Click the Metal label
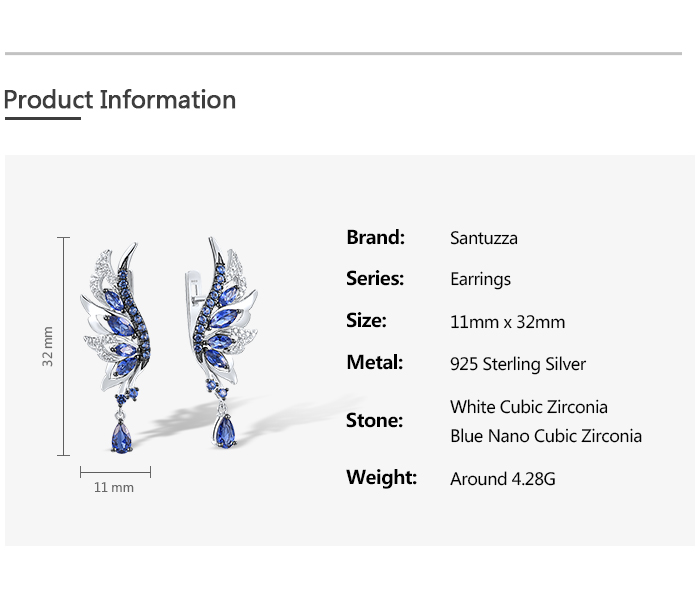Viewport: 700px width, 596px height. click(375, 363)
